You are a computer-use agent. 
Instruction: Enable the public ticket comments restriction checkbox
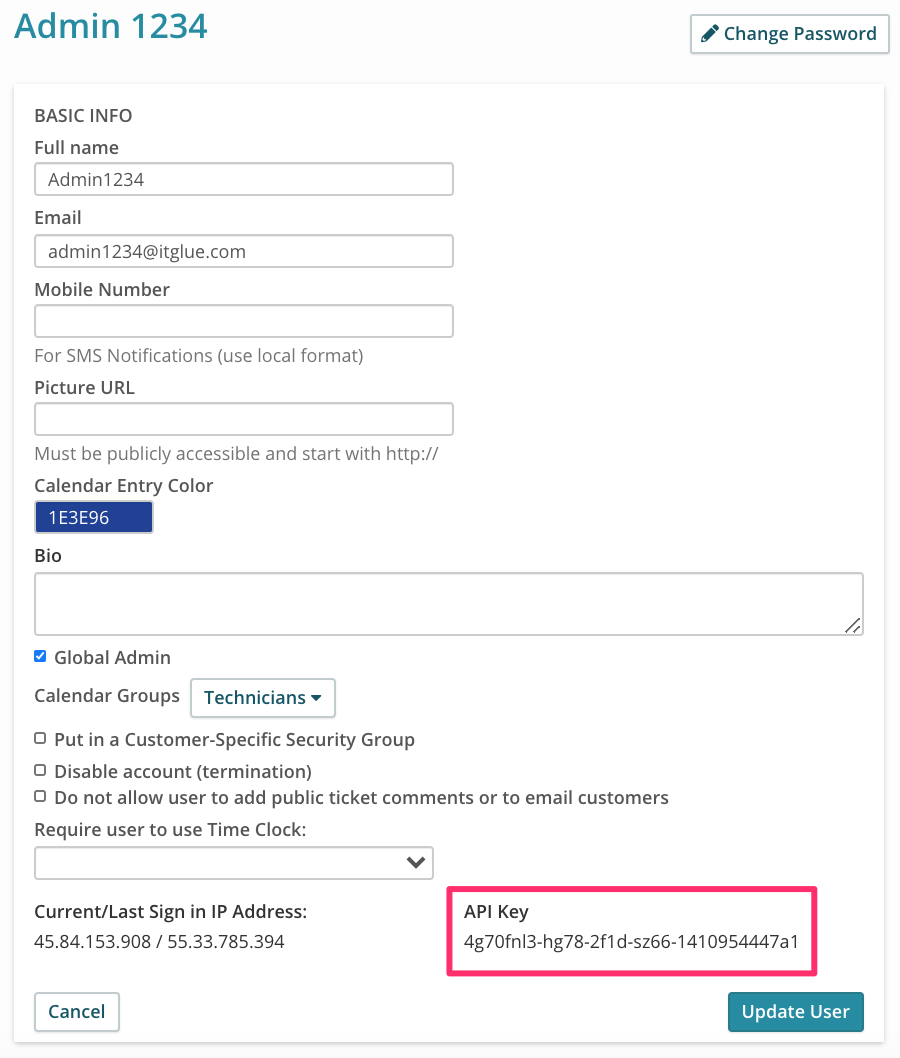(x=40, y=796)
